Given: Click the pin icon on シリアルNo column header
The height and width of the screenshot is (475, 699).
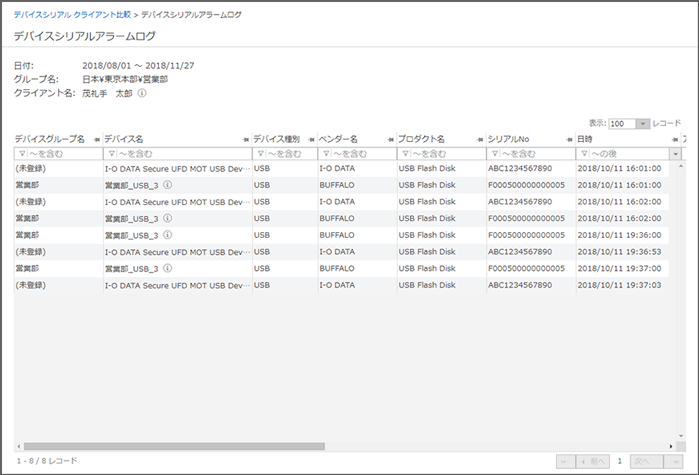Looking at the screenshot, I should 568,139.
